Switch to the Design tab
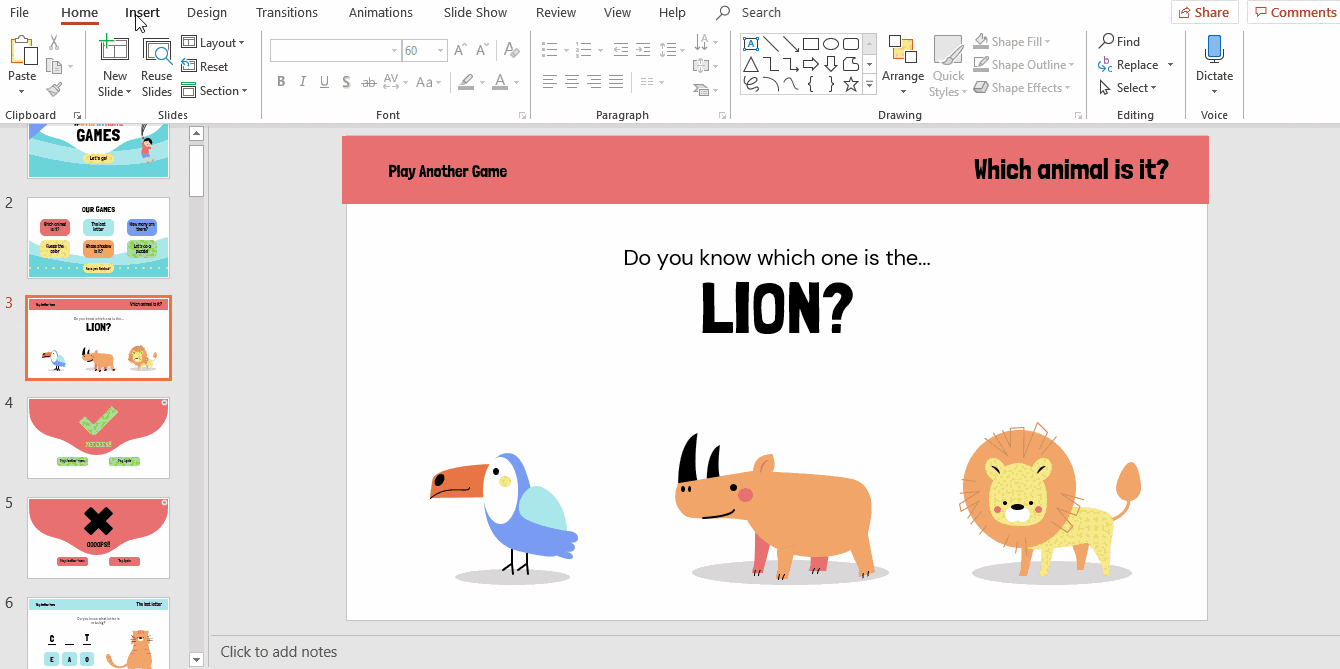The image size is (1340, 669). click(x=207, y=13)
